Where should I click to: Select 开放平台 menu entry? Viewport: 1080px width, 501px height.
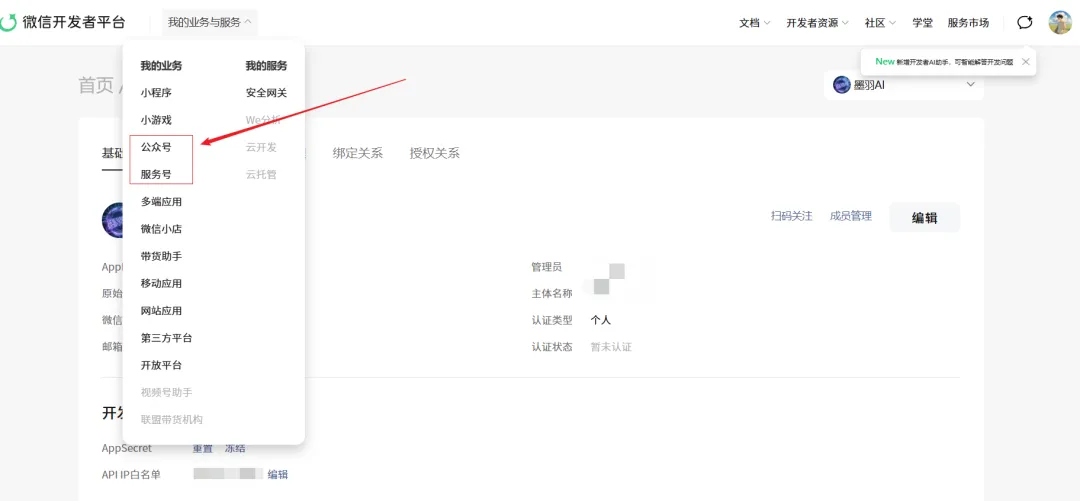point(161,366)
